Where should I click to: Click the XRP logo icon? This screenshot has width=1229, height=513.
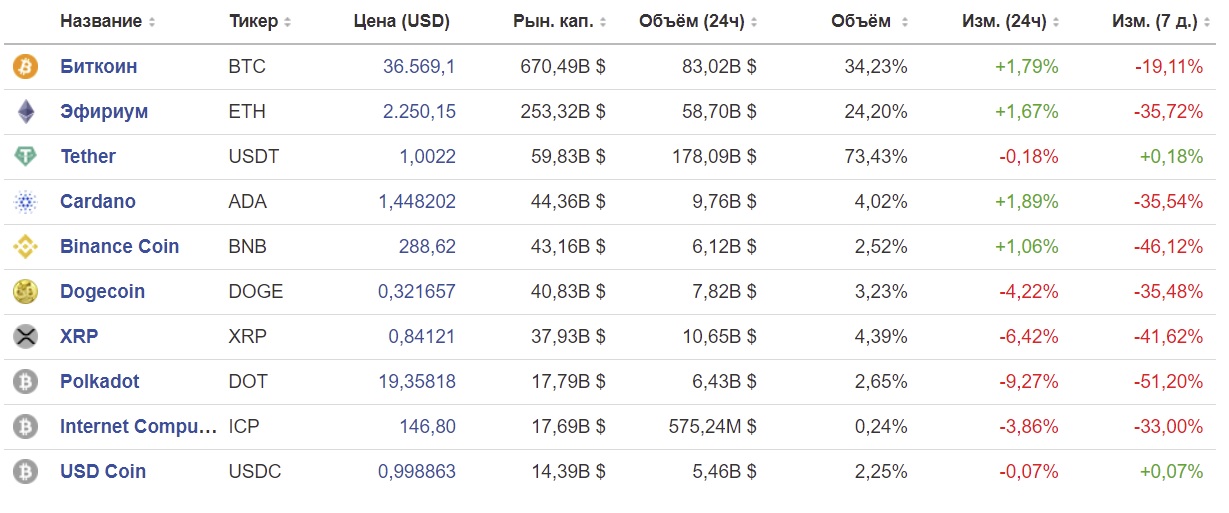tap(25, 337)
